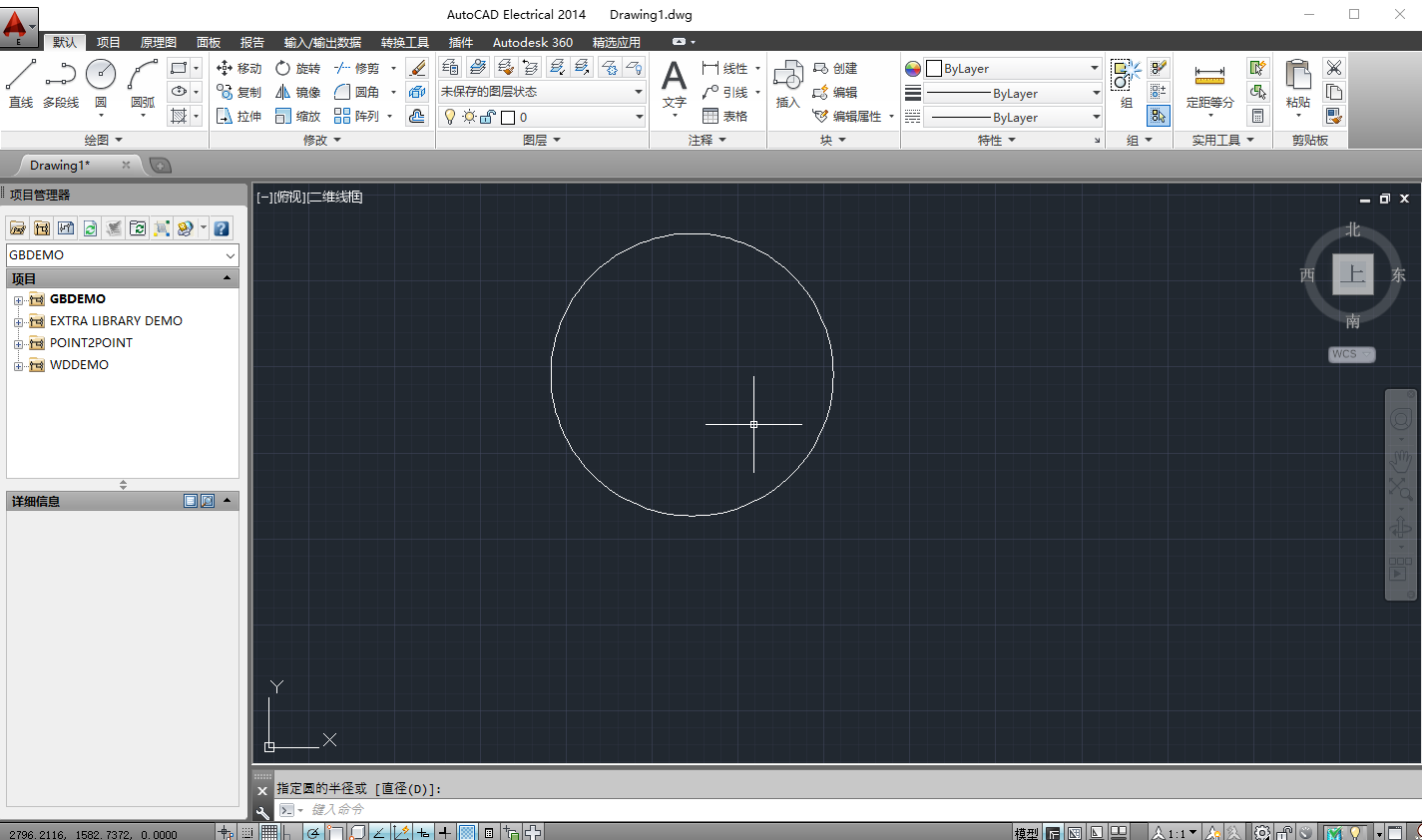Image resolution: width=1422 pixels, height=840 pixels.
Task: Select the 直线 (Line) drawing tool
Action: tap(20, 80)
